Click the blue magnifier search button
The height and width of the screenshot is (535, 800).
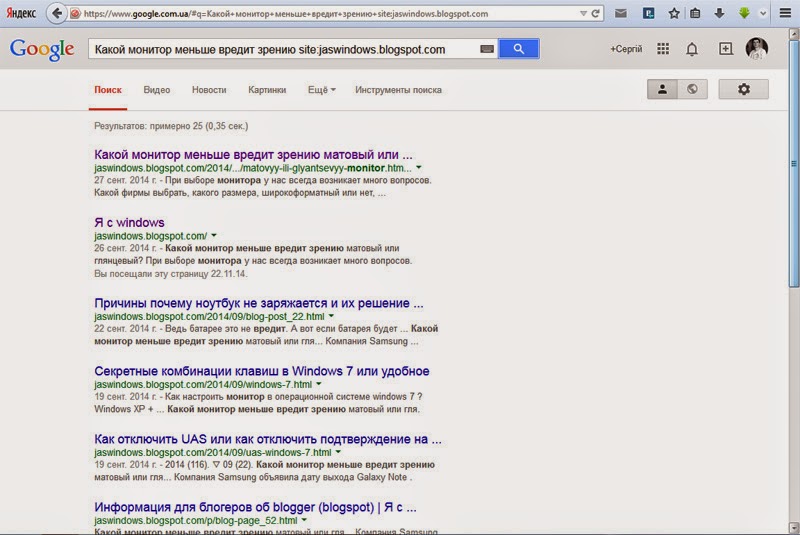pyautogui.click(x=518, y=49)
